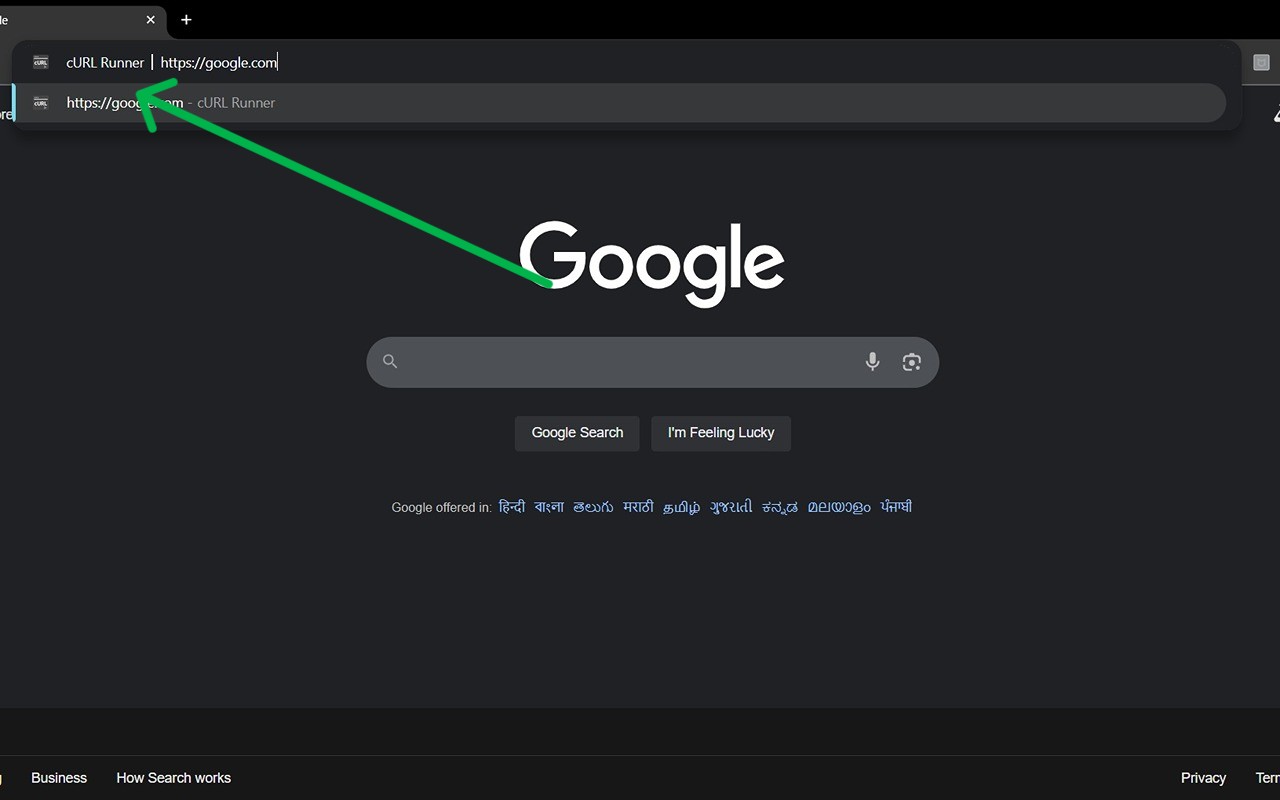Open the Business link in the footer
This screenshot has width=1280, height=800.
pyautogui.click(x=59, y=778)
